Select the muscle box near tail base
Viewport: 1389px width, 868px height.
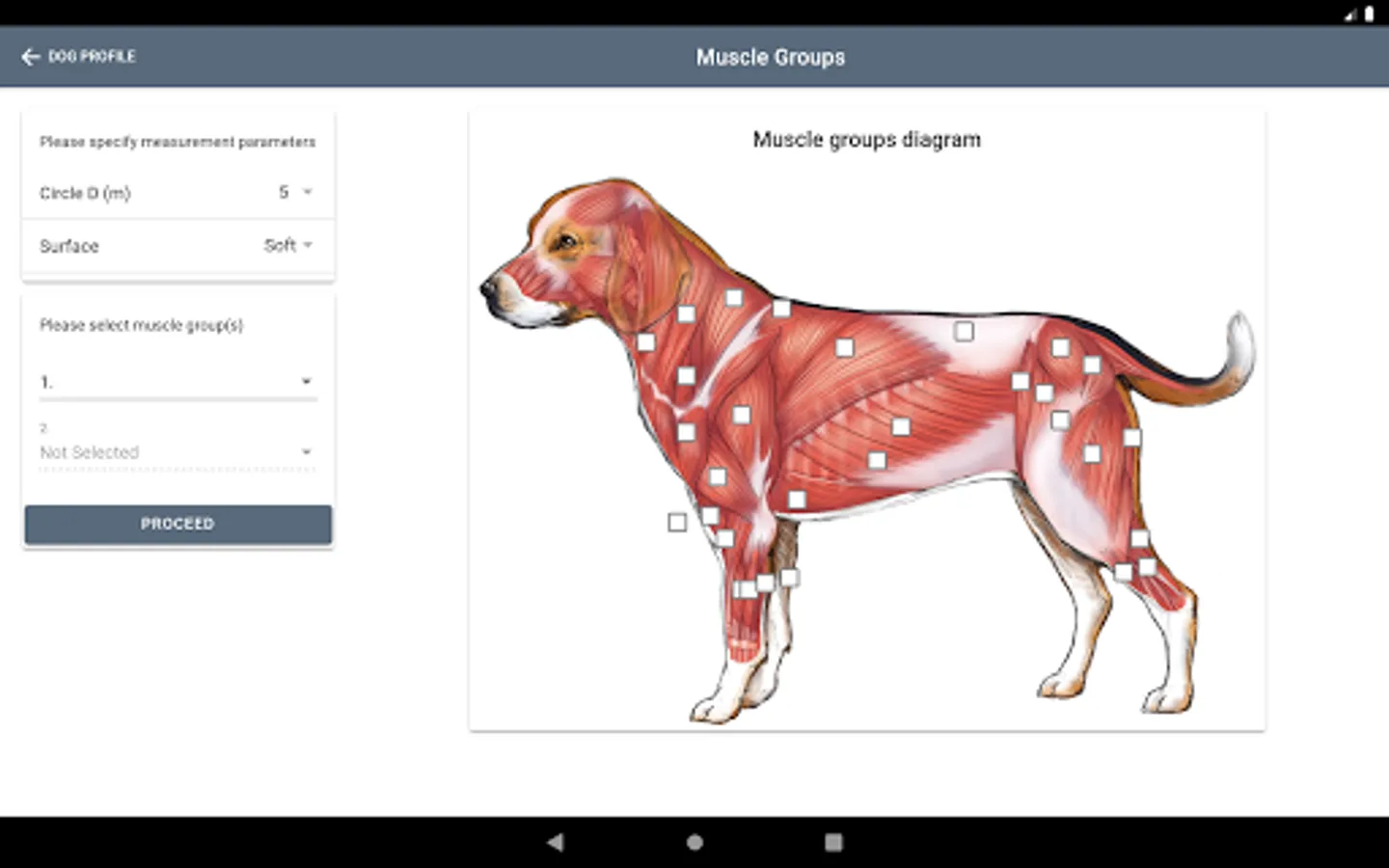pyautogui.click(x=1092, y=365)
